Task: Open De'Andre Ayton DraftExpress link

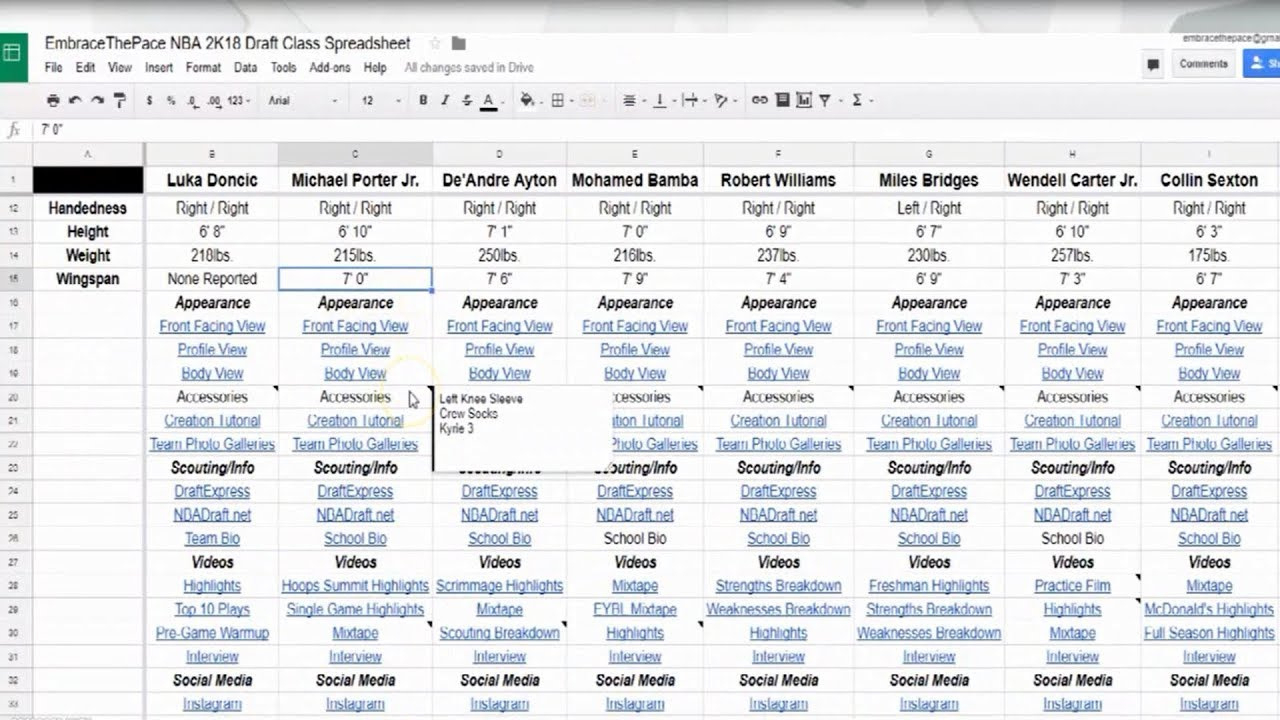Action: pos(499,491)
